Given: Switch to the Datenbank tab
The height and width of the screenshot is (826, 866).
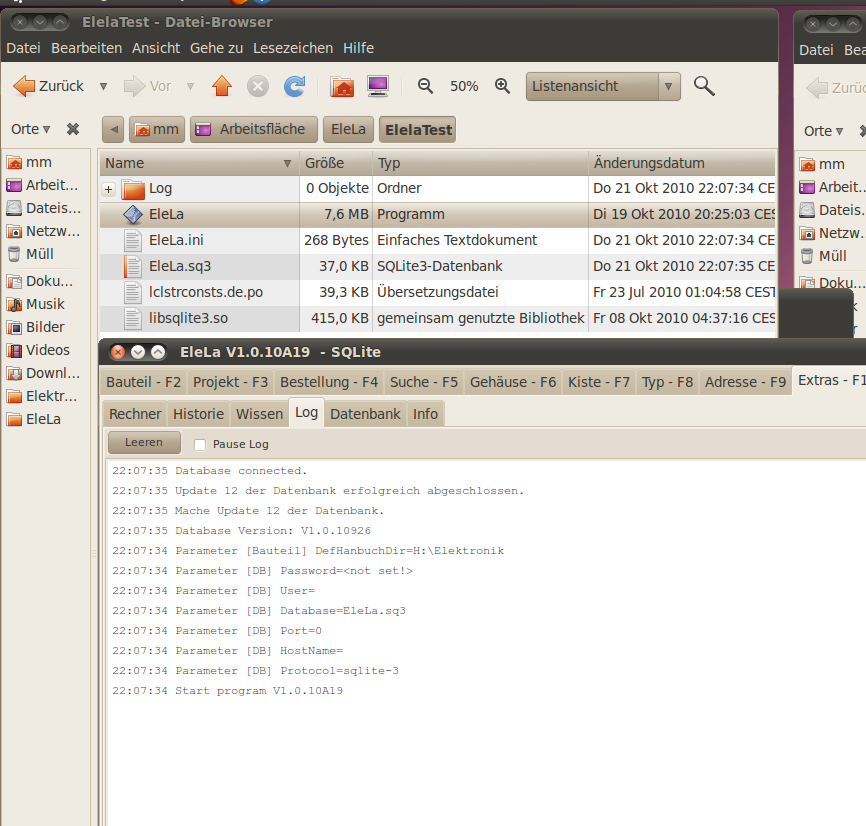Looking at the screenshot, I should [365, 414].
